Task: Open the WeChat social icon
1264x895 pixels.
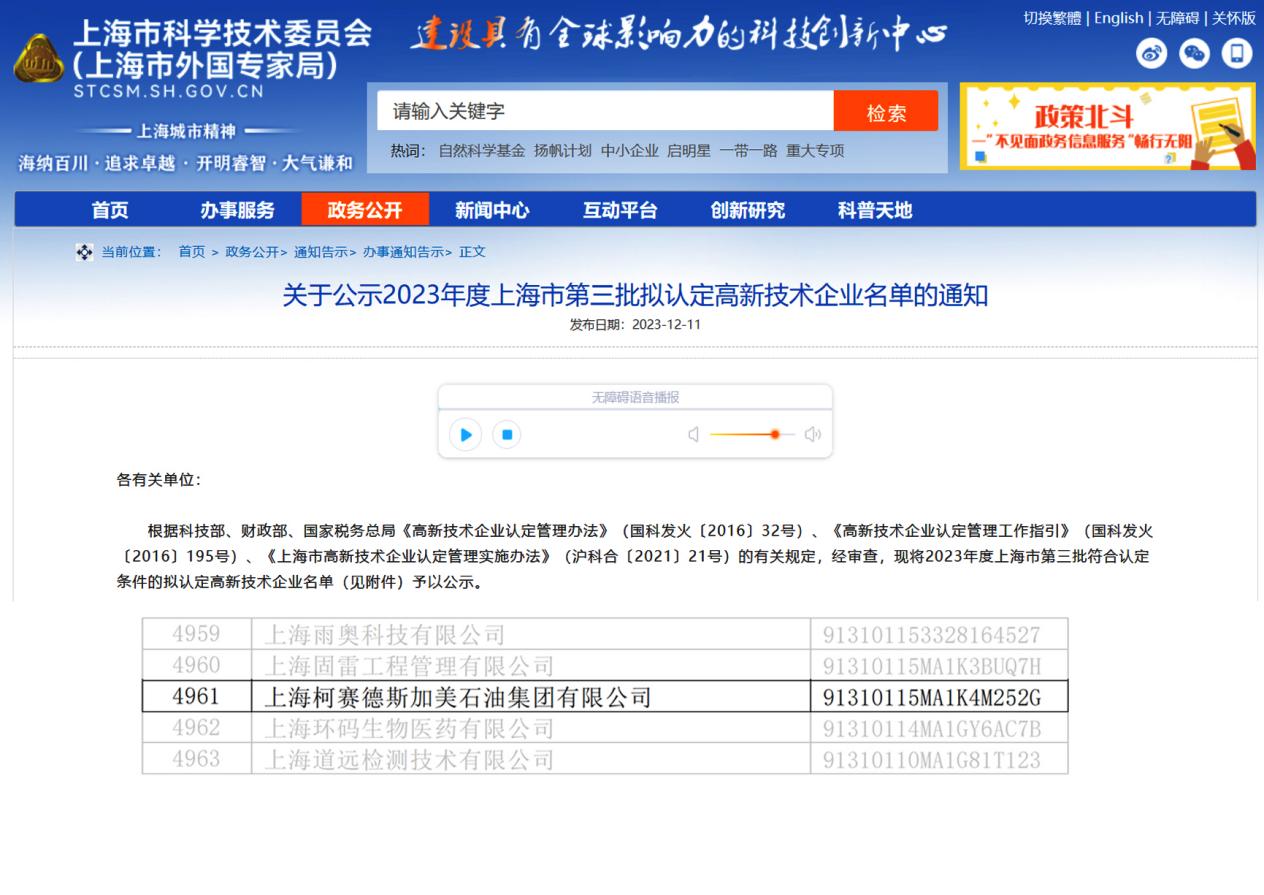Action: [x=1194, y=53]
